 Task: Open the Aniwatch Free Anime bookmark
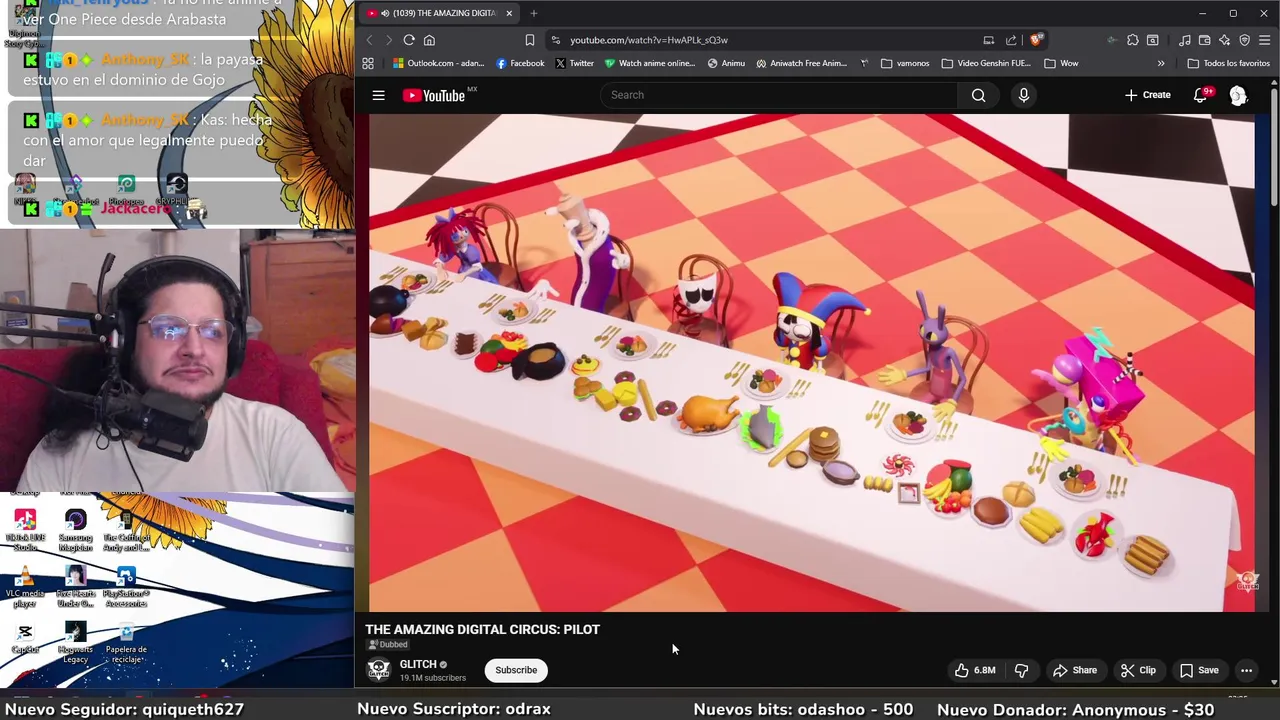click(x=802, y=63)
